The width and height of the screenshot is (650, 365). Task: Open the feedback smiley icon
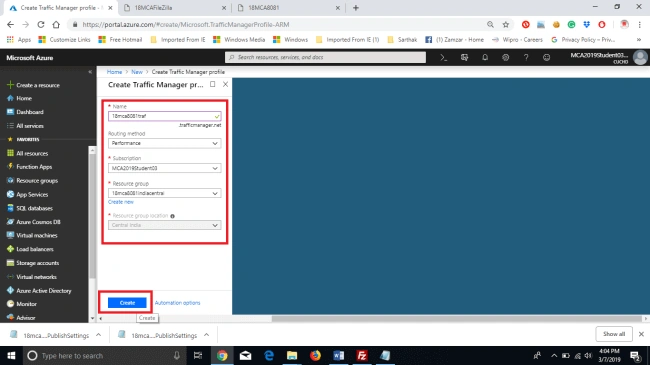click(x=546, y=58)
